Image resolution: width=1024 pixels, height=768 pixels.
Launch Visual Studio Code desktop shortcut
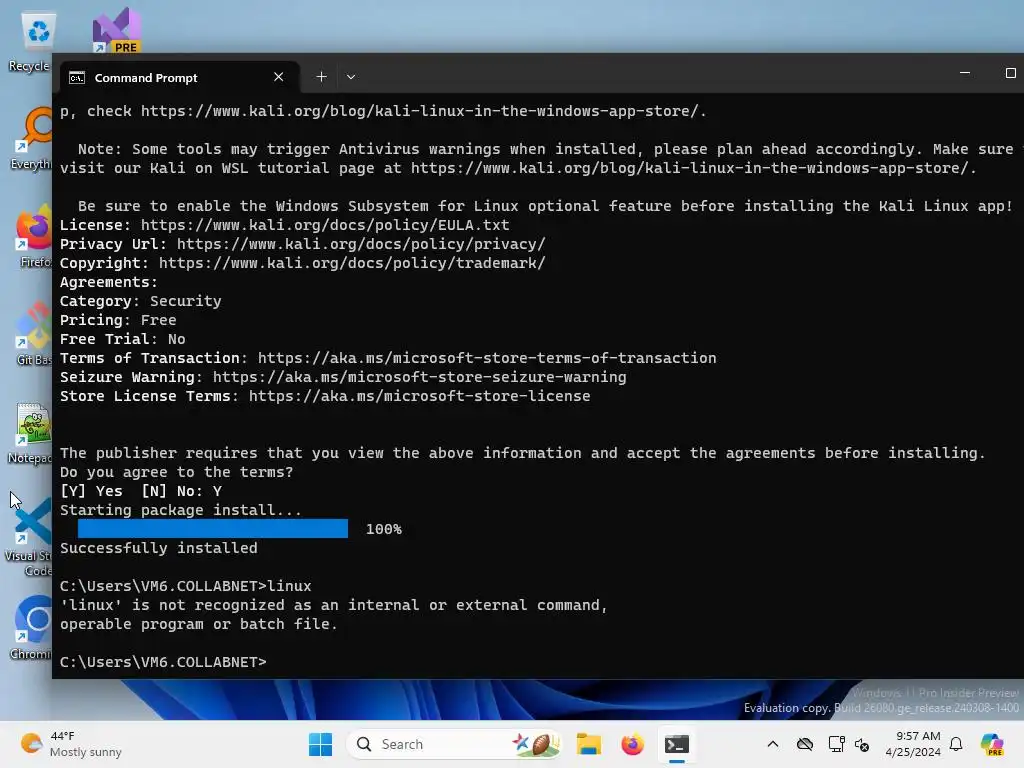coord(30,537)
